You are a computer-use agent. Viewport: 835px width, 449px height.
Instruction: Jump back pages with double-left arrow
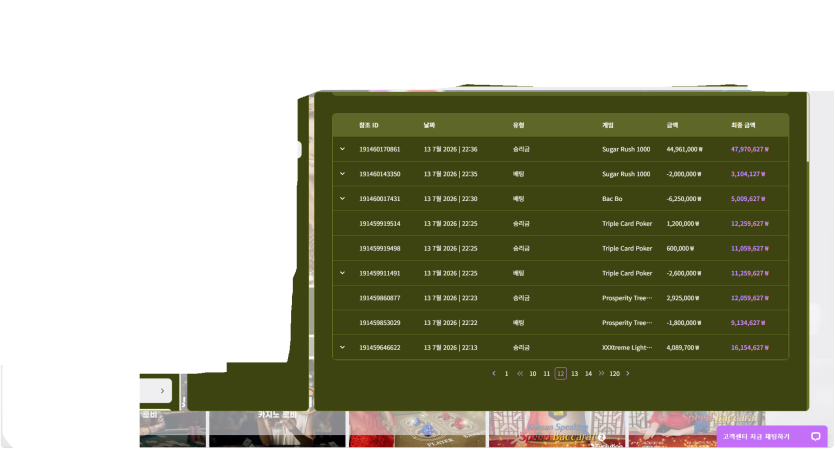[520, 373]
